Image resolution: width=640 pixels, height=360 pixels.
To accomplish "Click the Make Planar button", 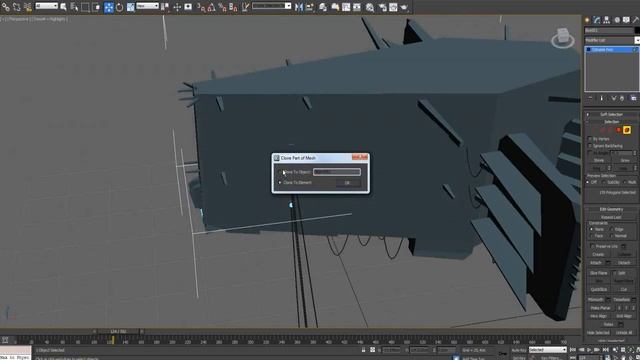I will pos(600,308).
